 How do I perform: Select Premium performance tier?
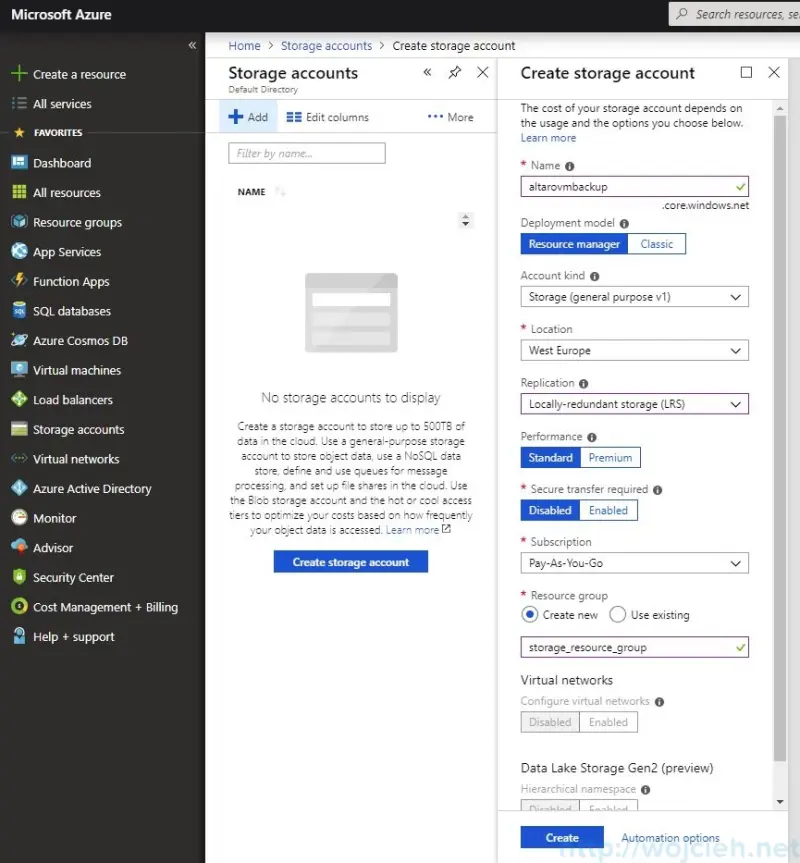pyautogui.click(x=610, y=457)
